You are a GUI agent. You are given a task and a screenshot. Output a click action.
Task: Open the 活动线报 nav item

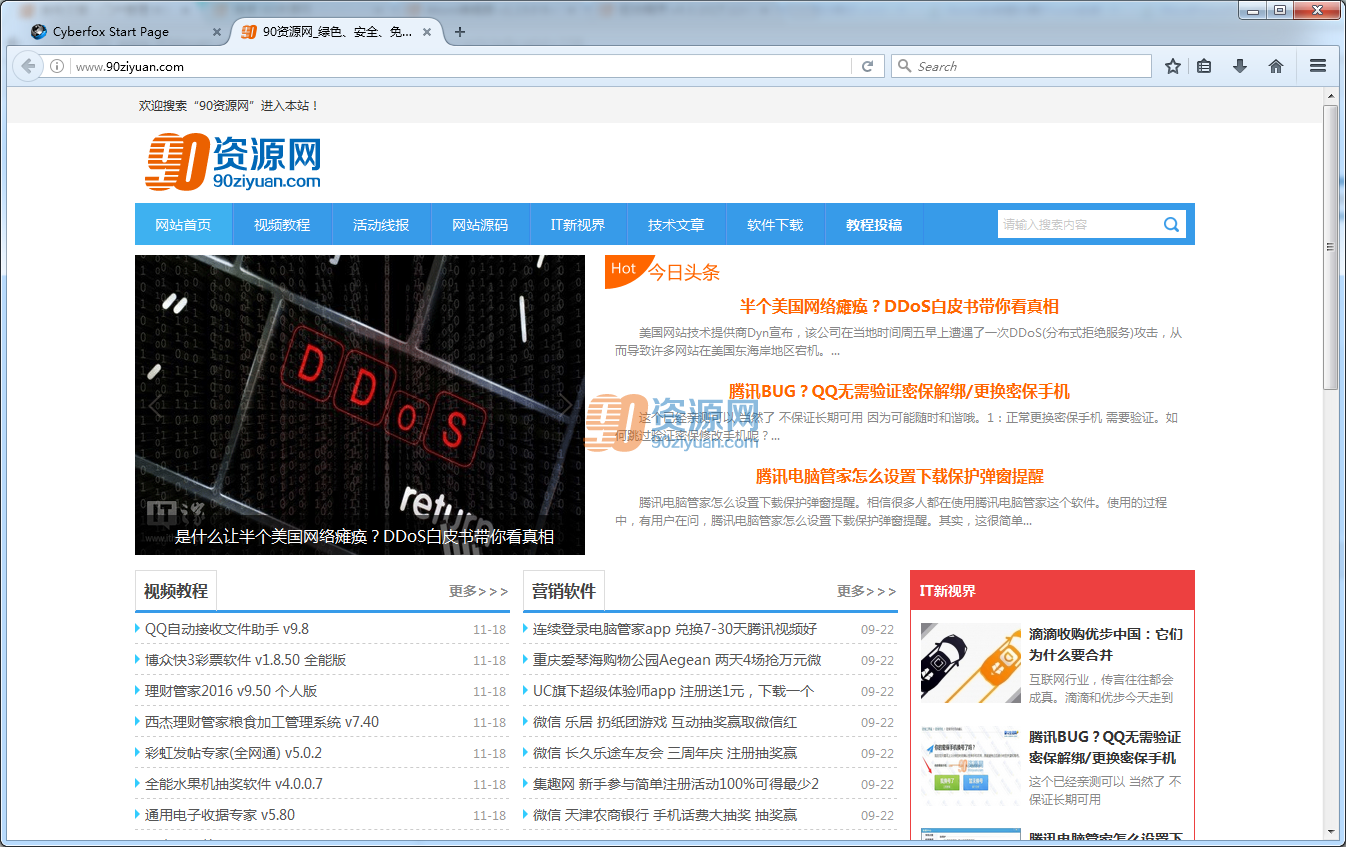click(x=381, y=225)
